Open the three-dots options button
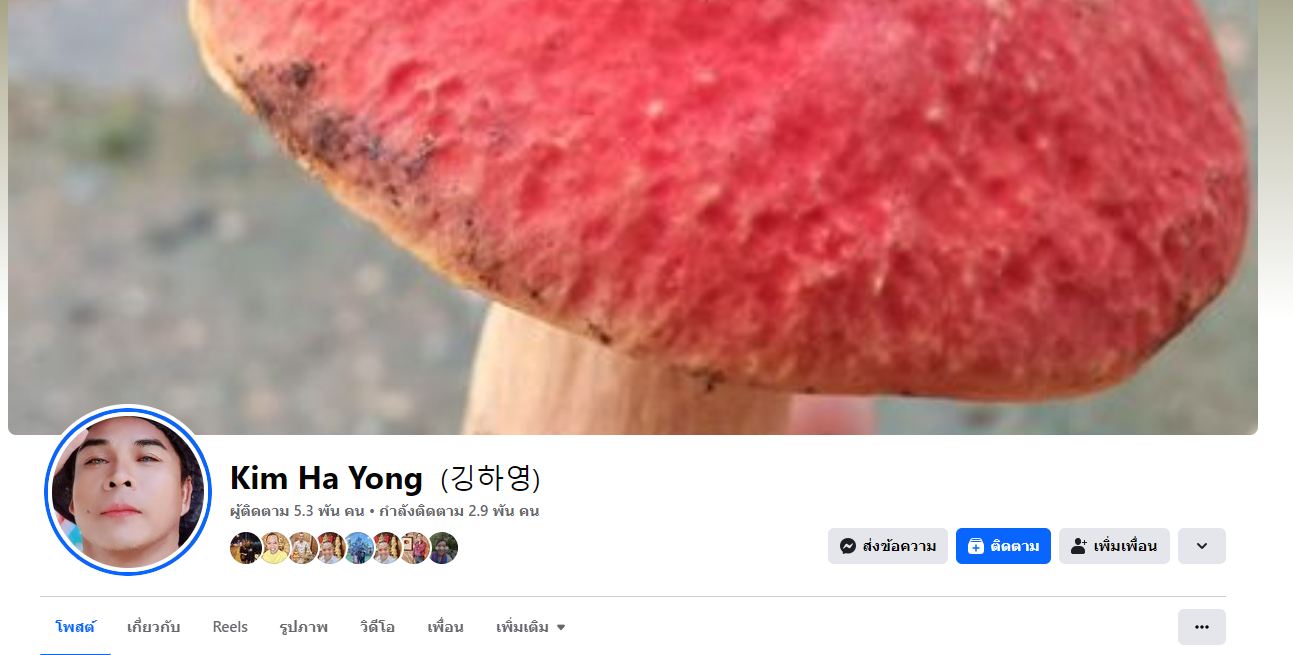 point(1201,627)
